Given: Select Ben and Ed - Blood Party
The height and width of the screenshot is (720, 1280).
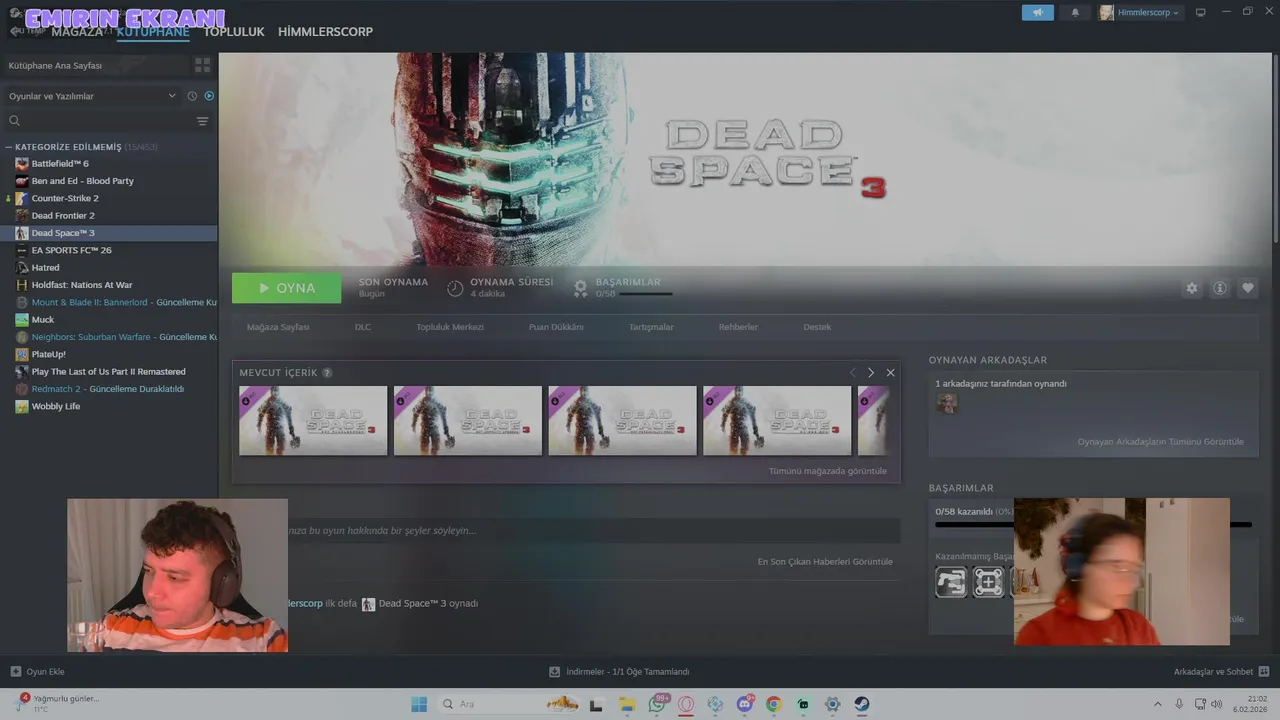Looking at the screenshot, I should pyautogui.click(x=82, y=181).
